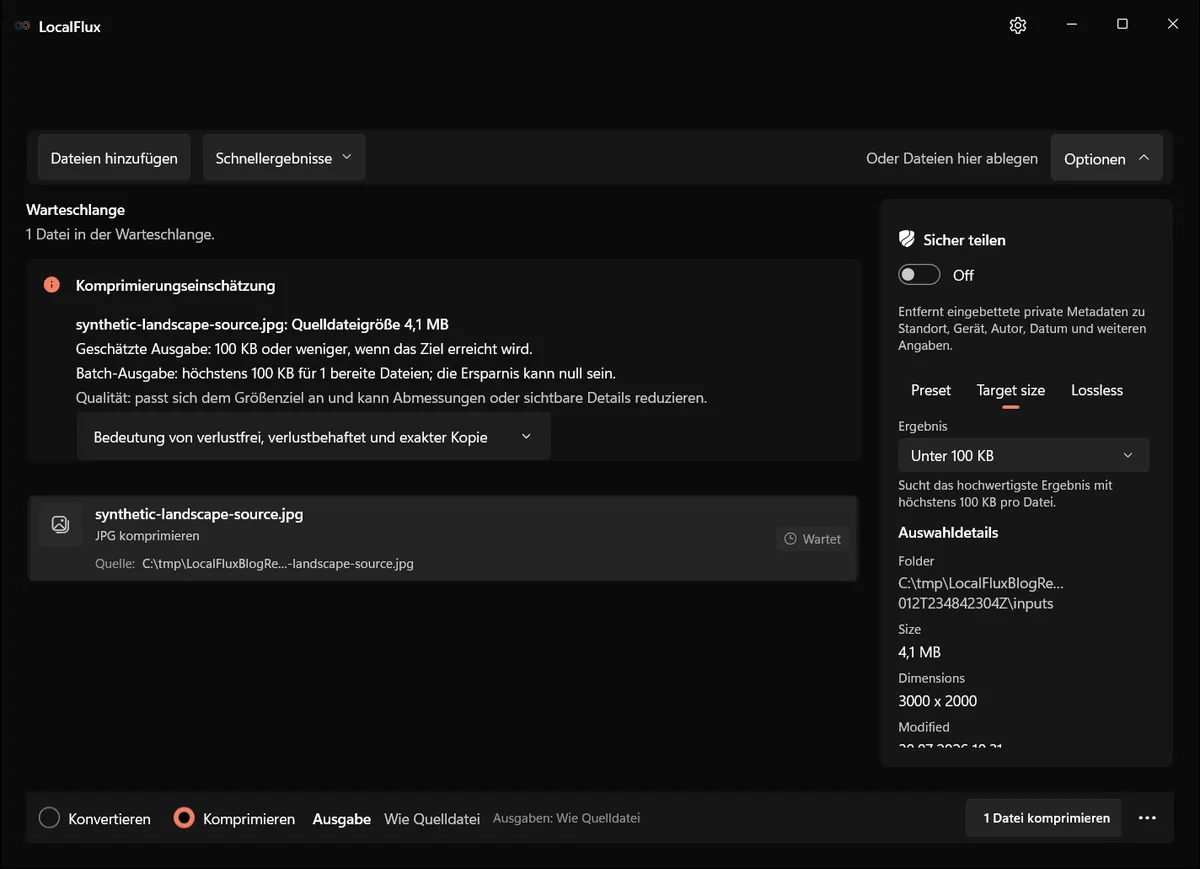Open the Unter 100 KB result dropdown

click(1023, 455)
